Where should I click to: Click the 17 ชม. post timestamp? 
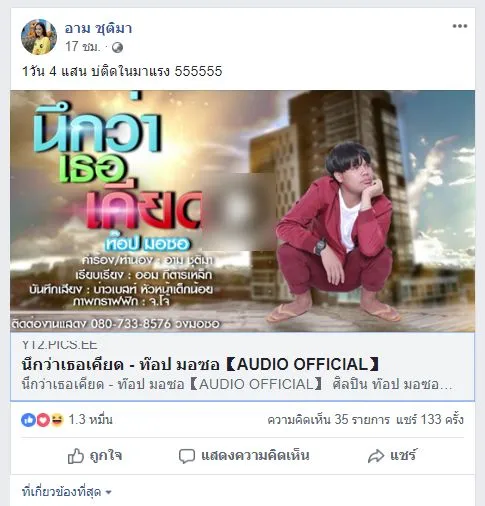click(x=83, y=47)
